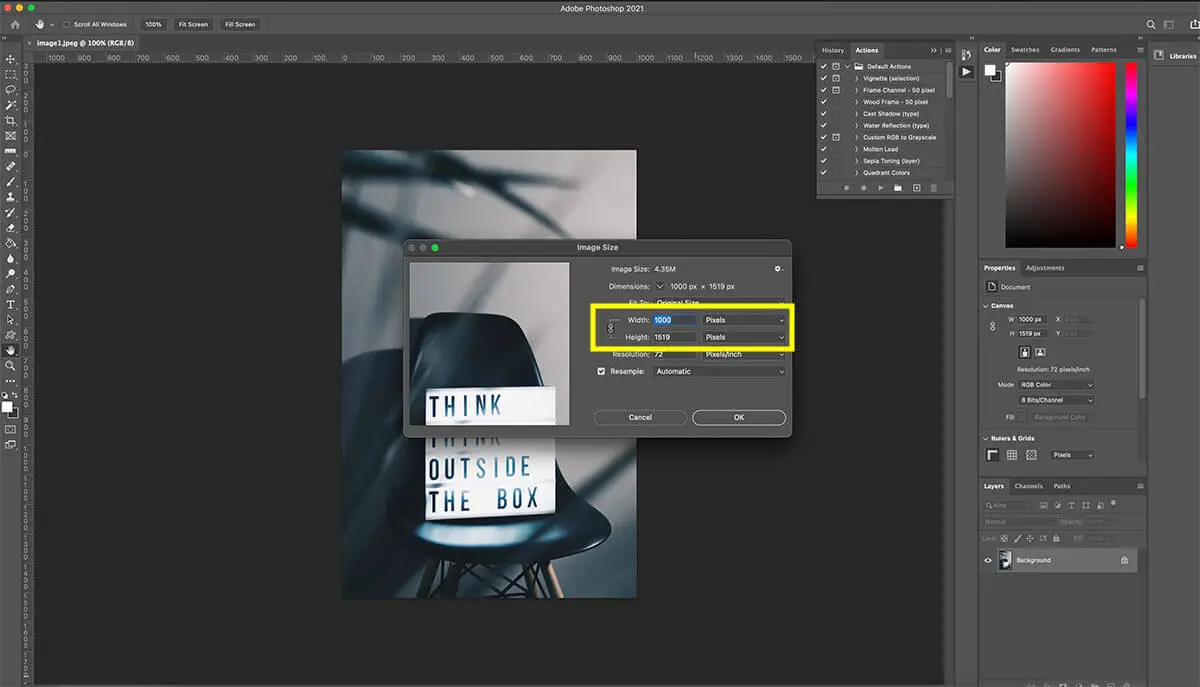The width and height of the screenshot is (1200, 687).
Task: Click the Width input field in Image Size
Action: (675, 320)
